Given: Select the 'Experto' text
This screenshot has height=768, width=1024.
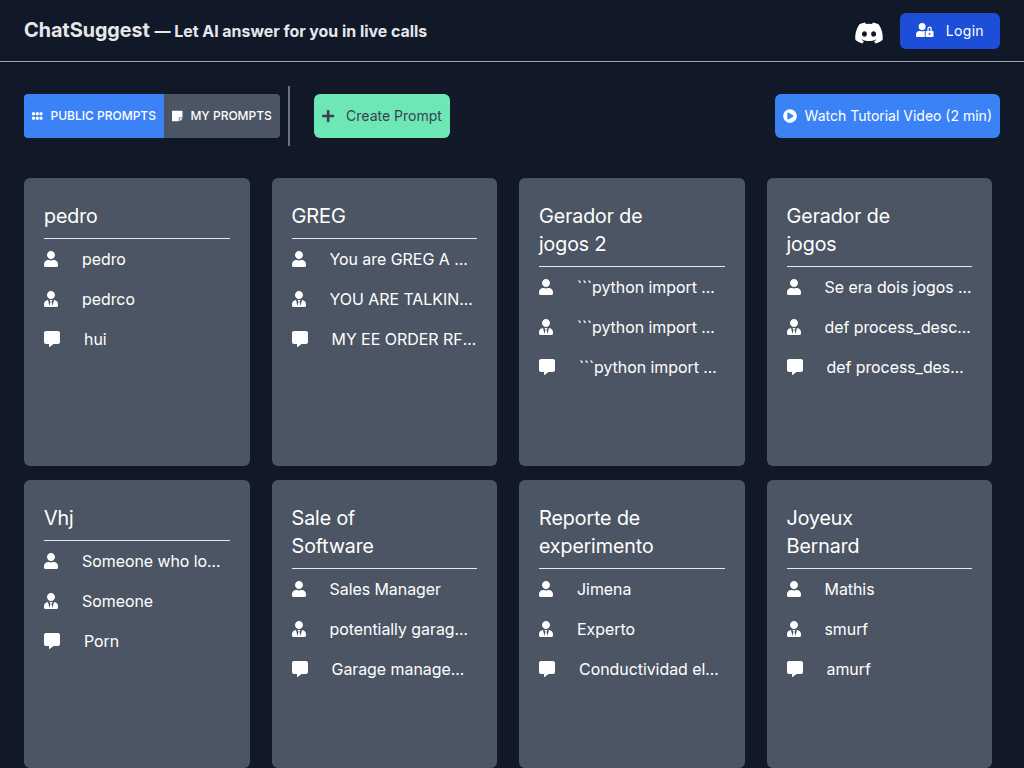Looking at the screenshot, I should click(x=606, y=630).
